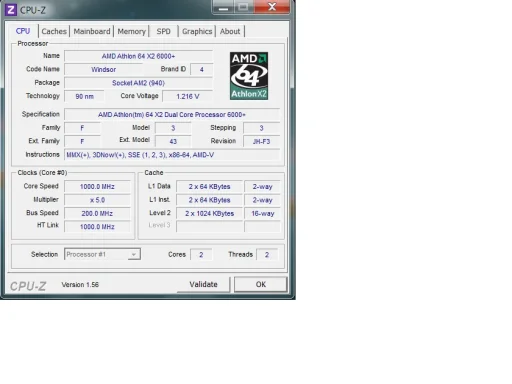512x384 pixels.
Task: Click the Model value 3
Action: [x=173, y=128]
